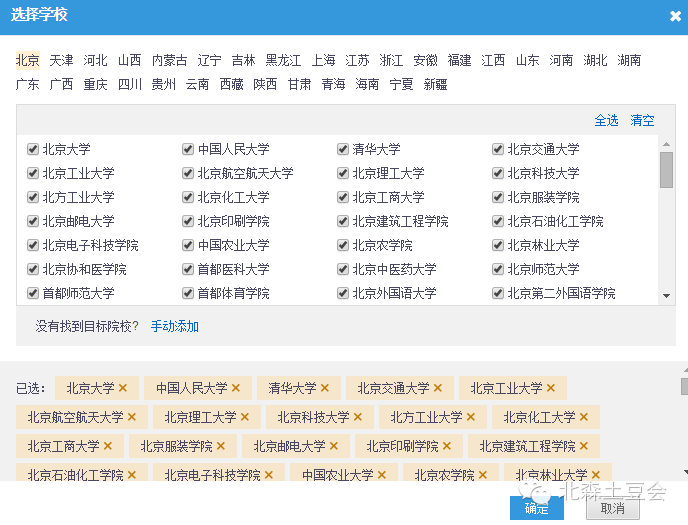Uncheck 北京航空航天大学 checkbox
Image resolution: width=688 pixels, height=525 pixels.
[x=188, y=173]
